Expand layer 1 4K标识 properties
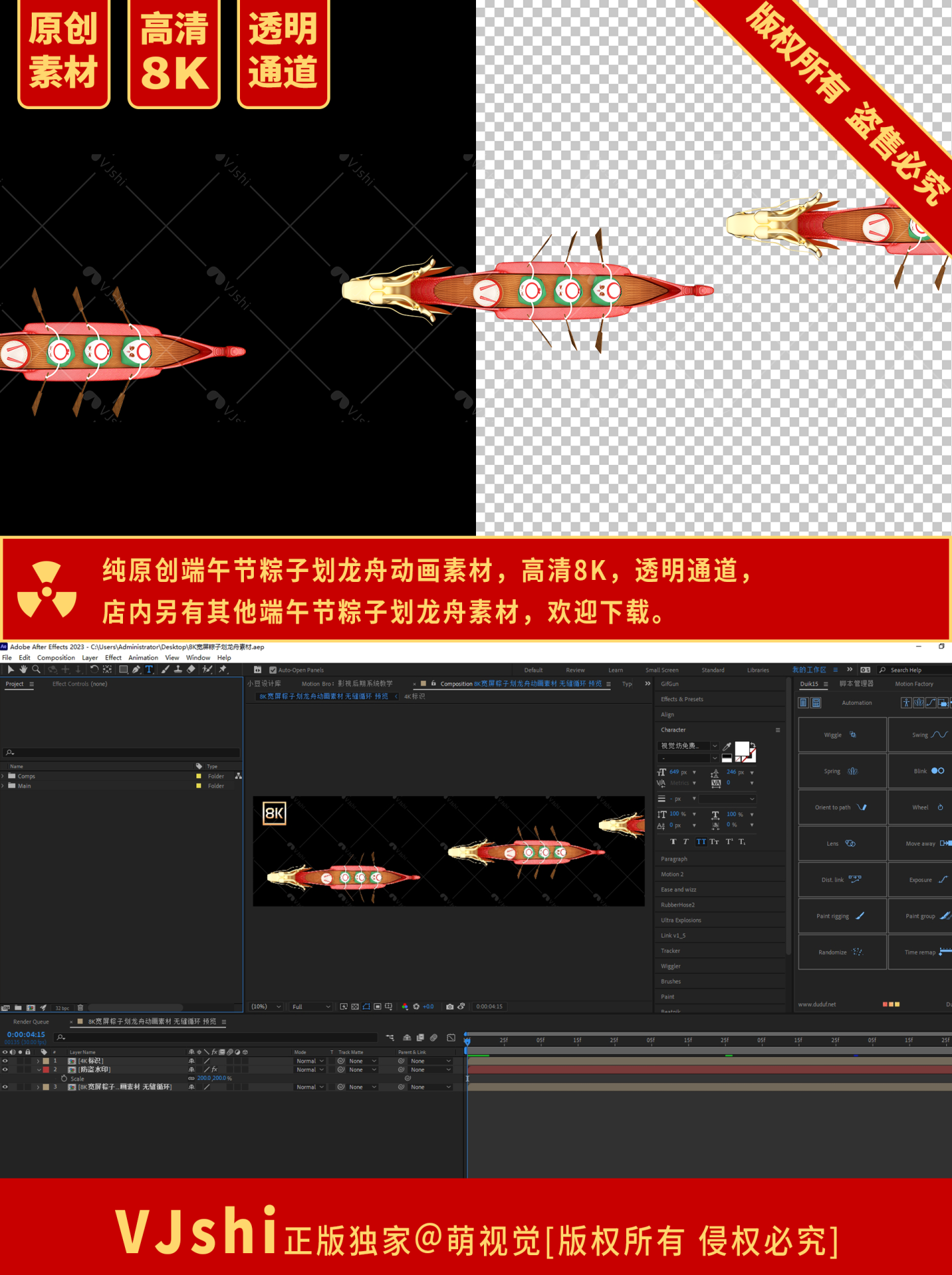This screenshot has width=952, height=1275. (38, 1061)
